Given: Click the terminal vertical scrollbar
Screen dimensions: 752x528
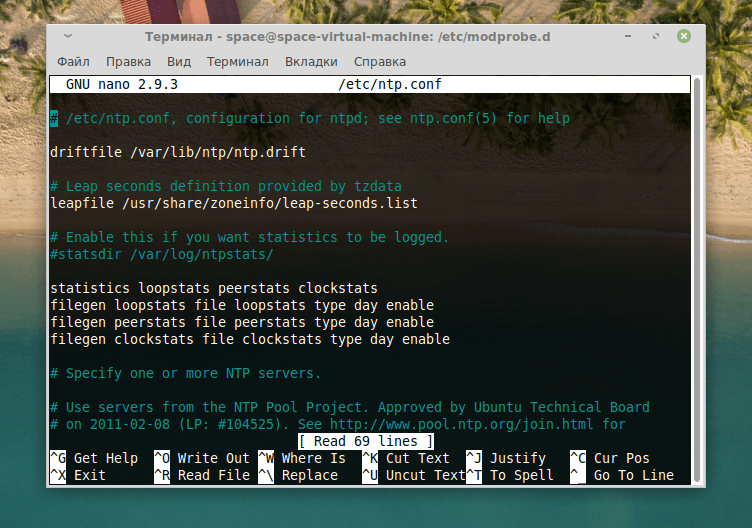Looking at the screenshot, I should pos(697,280).
